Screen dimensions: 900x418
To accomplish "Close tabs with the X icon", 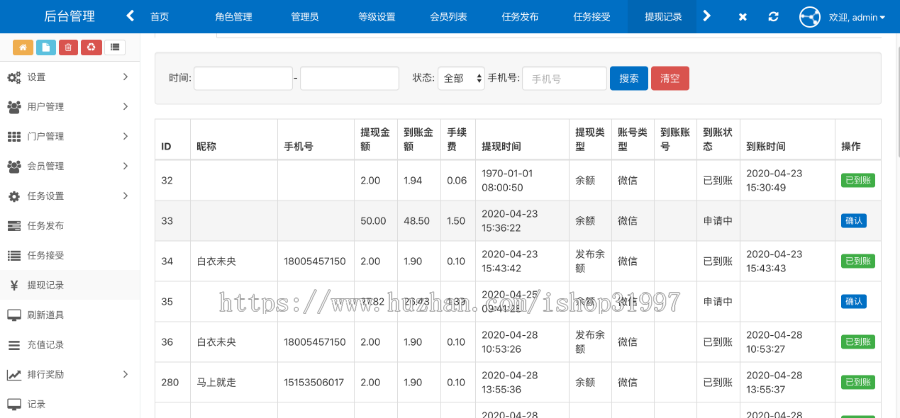I will coord(742,17).
